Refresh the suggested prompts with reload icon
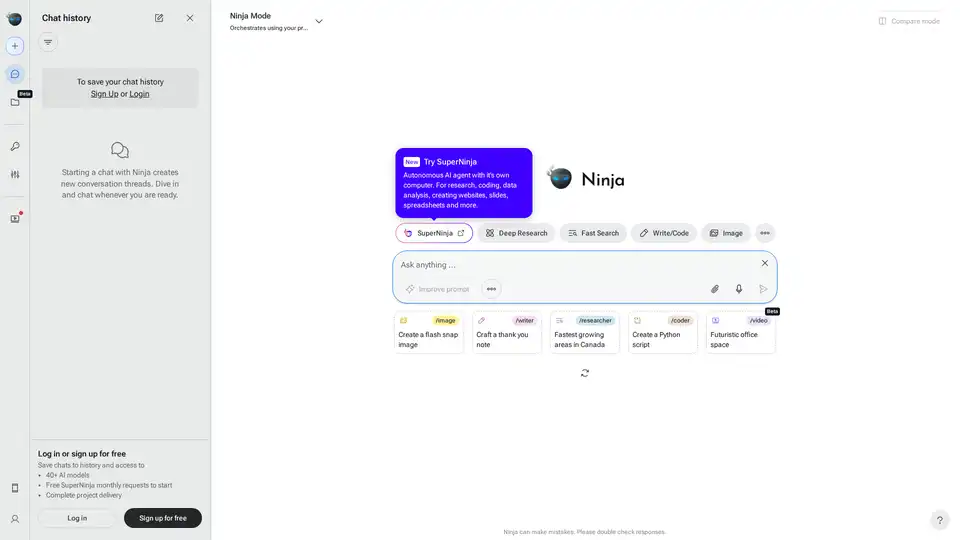 [x=585, y=373]
